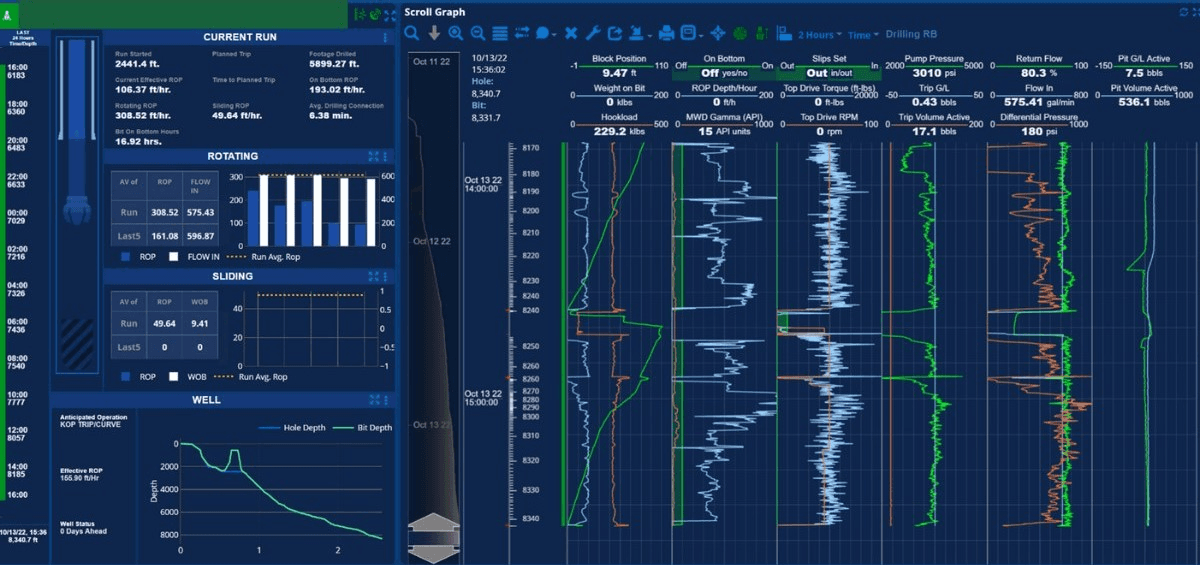
Task: Click the green round gear icon in toolbar
Action: click(740, 33)
